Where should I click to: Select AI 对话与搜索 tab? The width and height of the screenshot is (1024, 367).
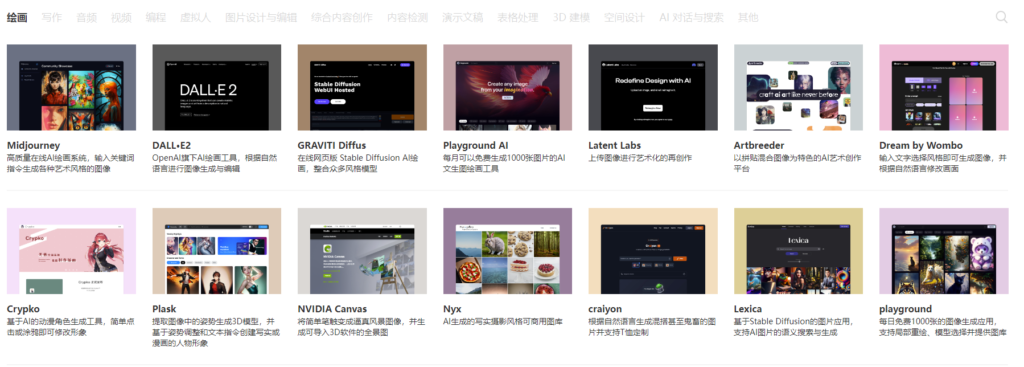[x=691, y=18]
